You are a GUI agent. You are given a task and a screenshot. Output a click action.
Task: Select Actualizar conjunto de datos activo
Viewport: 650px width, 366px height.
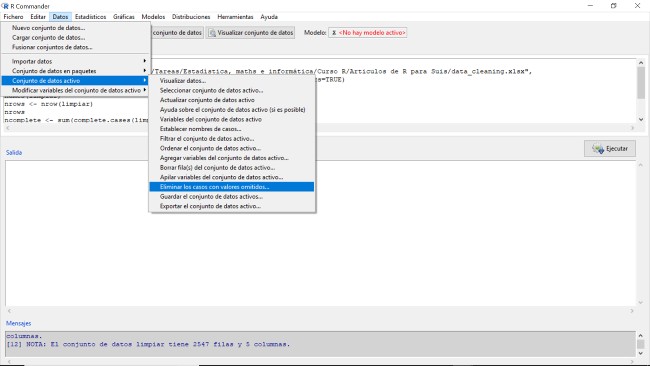232,100
